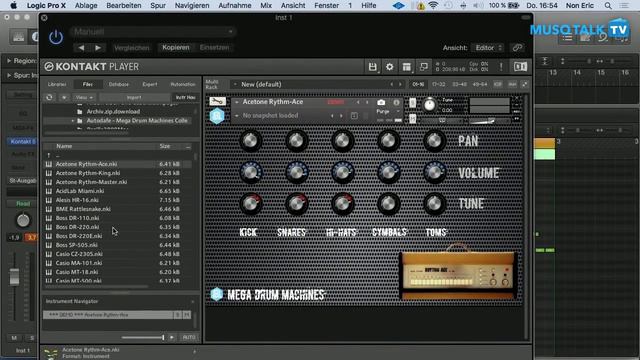
Task: Open Kontakt options gear icon
Action: [389, 67]
